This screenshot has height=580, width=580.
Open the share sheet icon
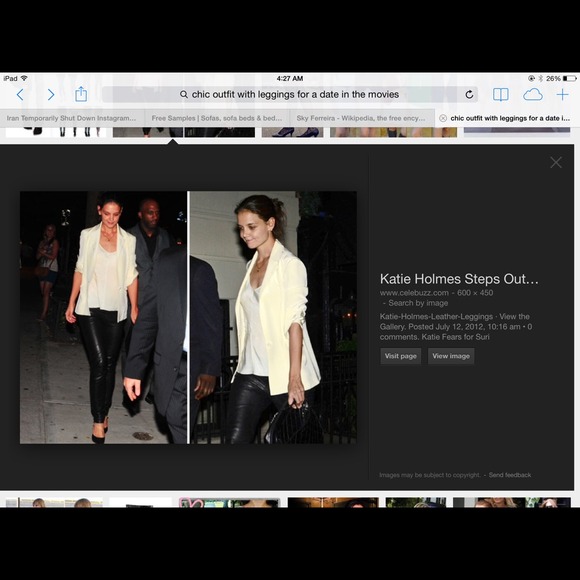pyautogui.click(x=81, y=94)
